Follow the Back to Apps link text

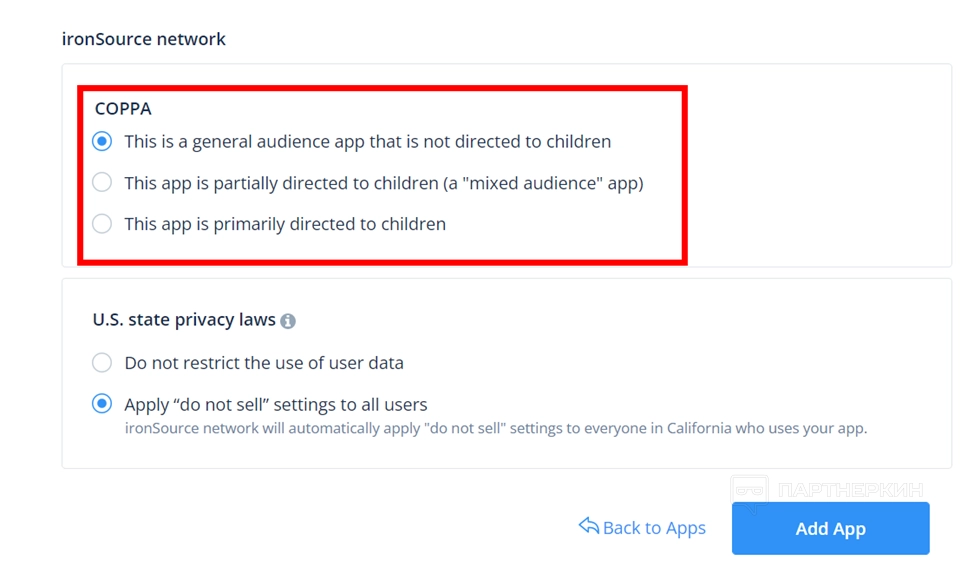[x=654, y=528]
